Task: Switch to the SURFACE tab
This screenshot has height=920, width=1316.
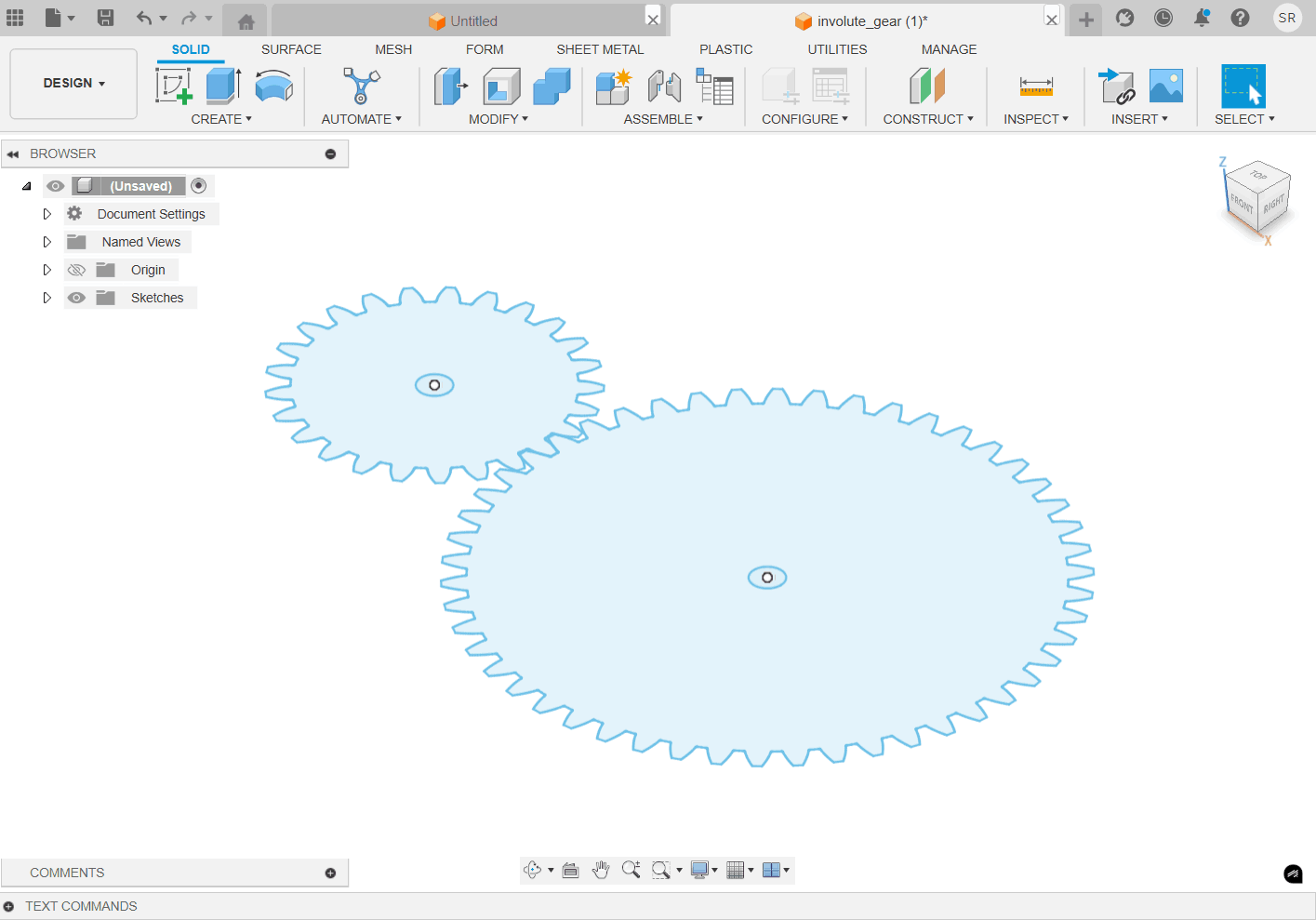Action: pyautogui.click(x=291, y=49)
